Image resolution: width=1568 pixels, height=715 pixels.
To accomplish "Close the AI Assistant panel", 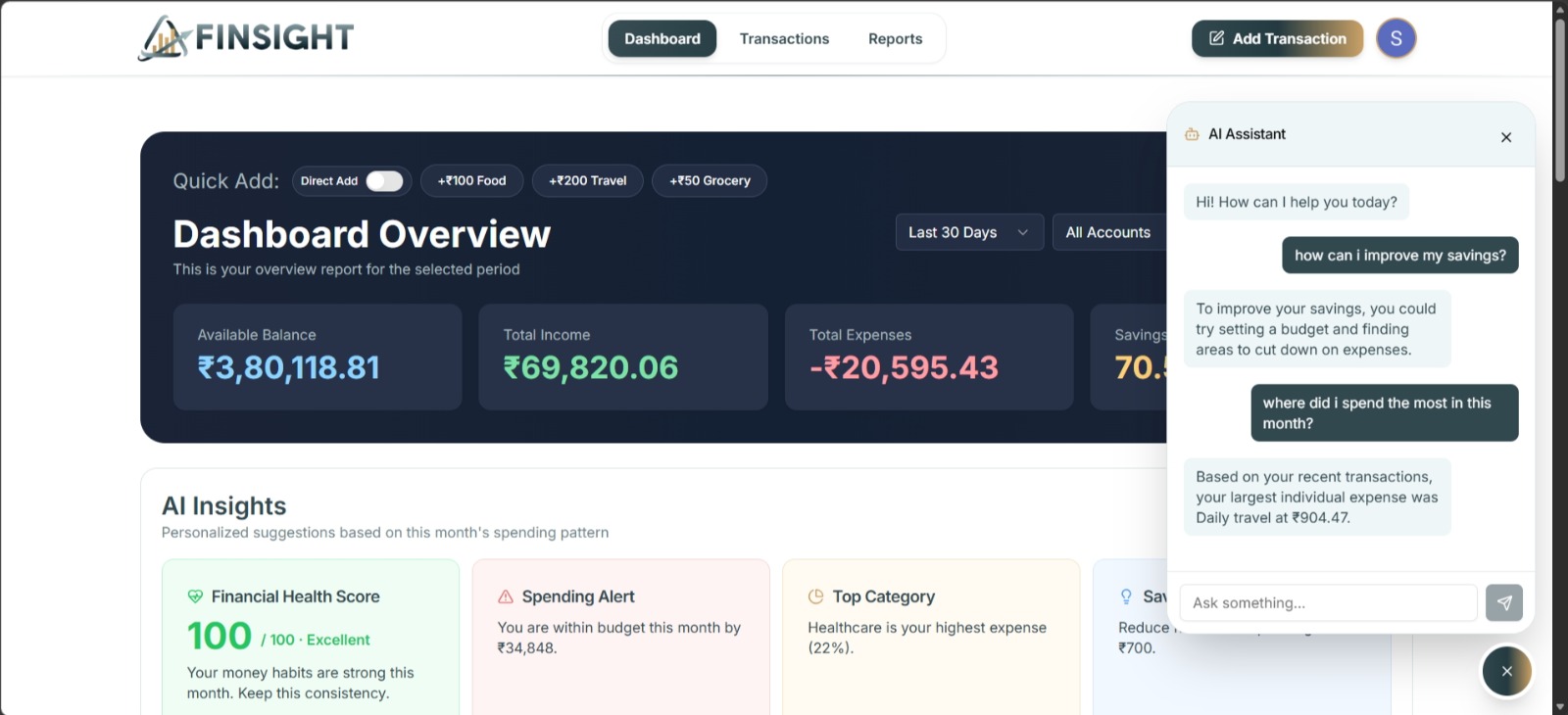I will click(x=1506, y=137).
